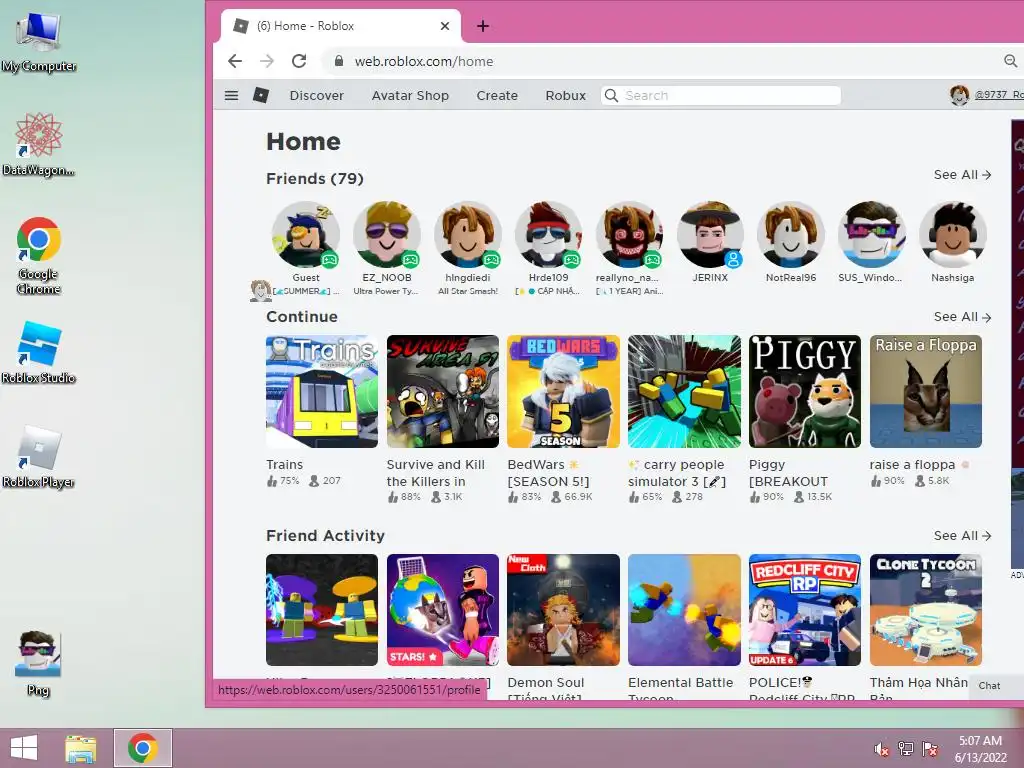The width and height of the screenshot is (1024, 768).
Task: Click See All next to Continue
Action: coord(963,317)
